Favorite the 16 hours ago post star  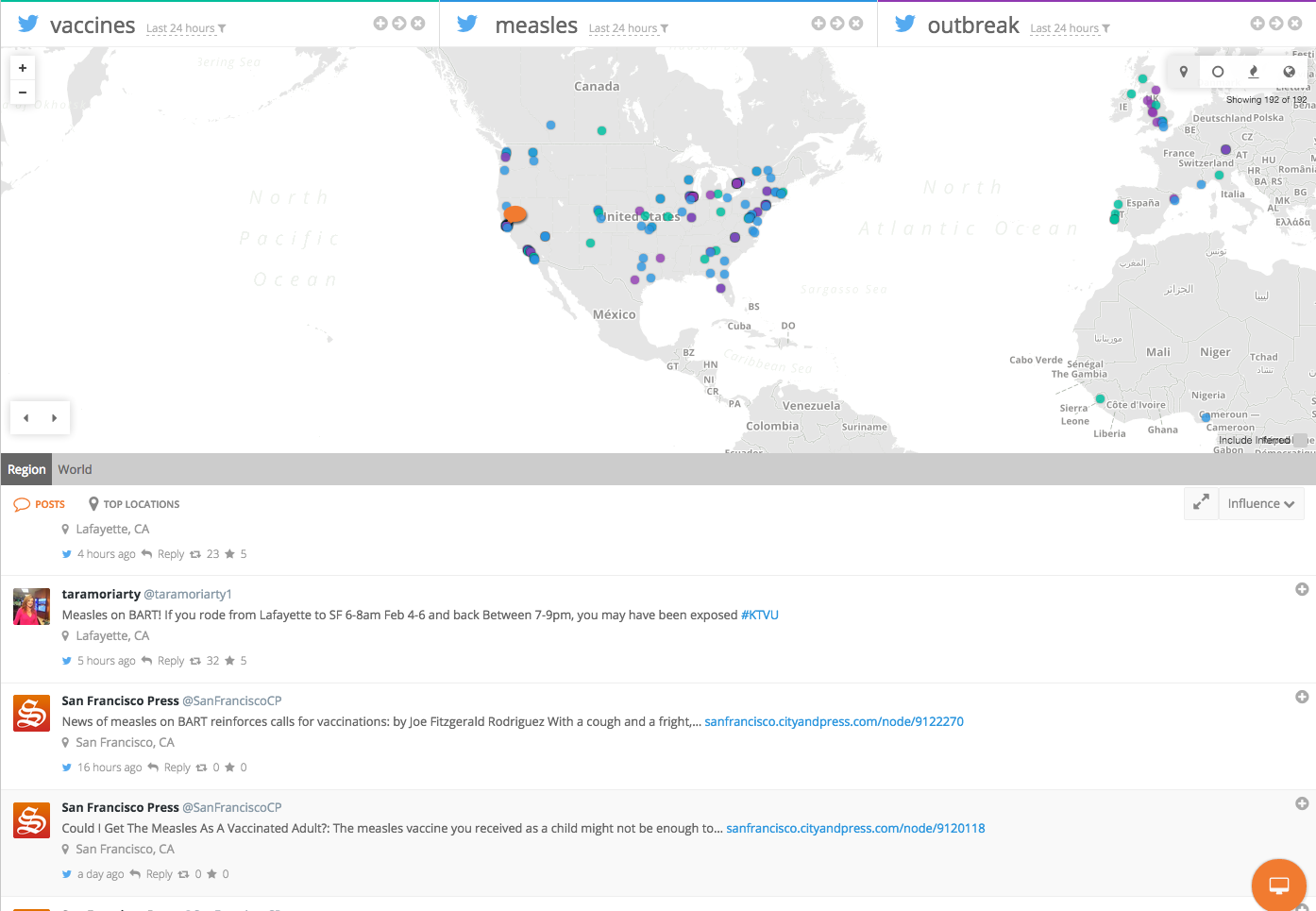coord(230,768)
